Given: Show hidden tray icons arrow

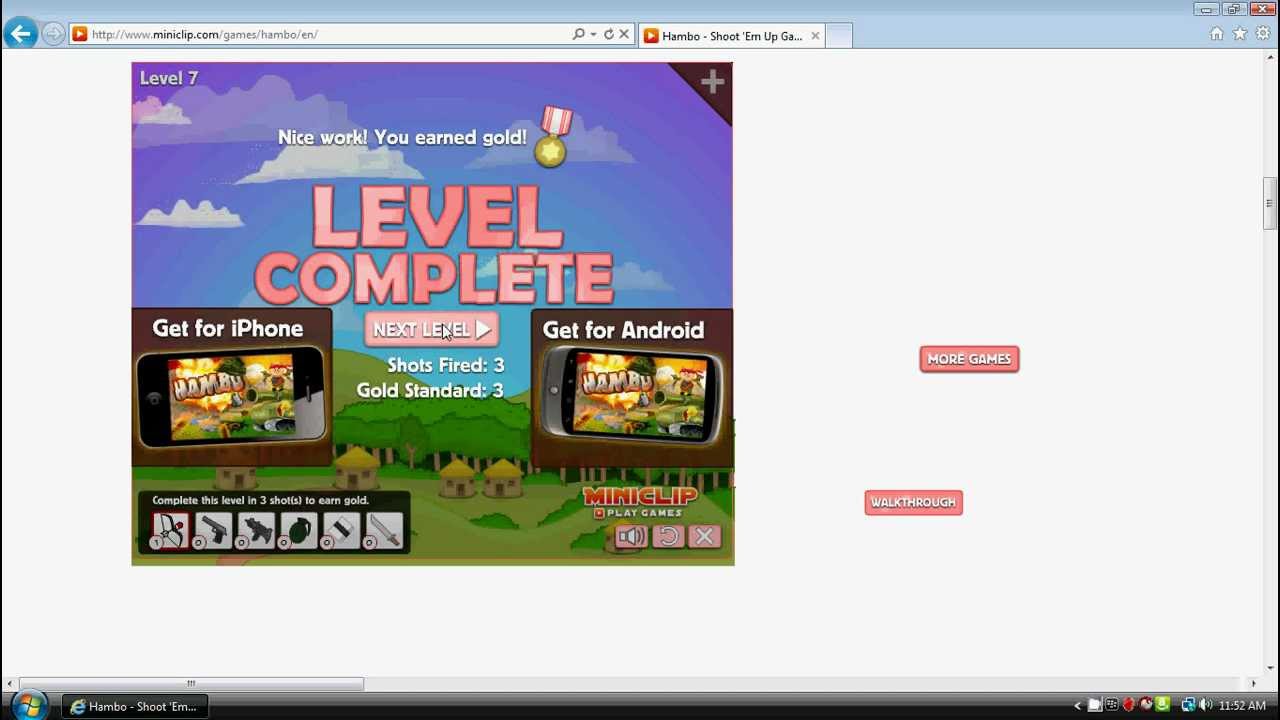Looking at the screenshot, I should [x=1078, y=706].
